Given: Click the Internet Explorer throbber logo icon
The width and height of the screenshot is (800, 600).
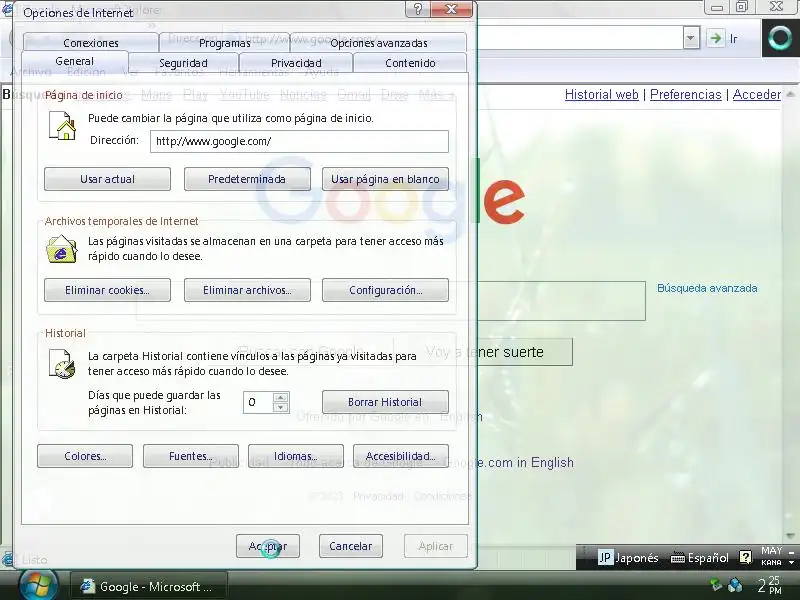Looking at the screenshot, I should coord(780,38).
